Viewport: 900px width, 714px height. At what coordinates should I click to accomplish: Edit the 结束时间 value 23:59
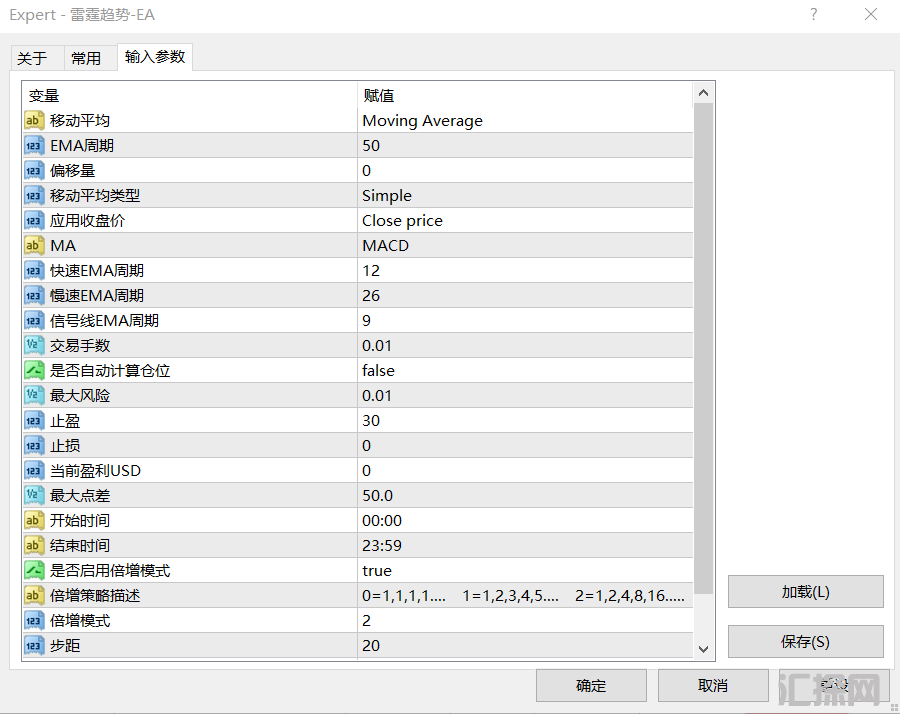tap(525, 545)
